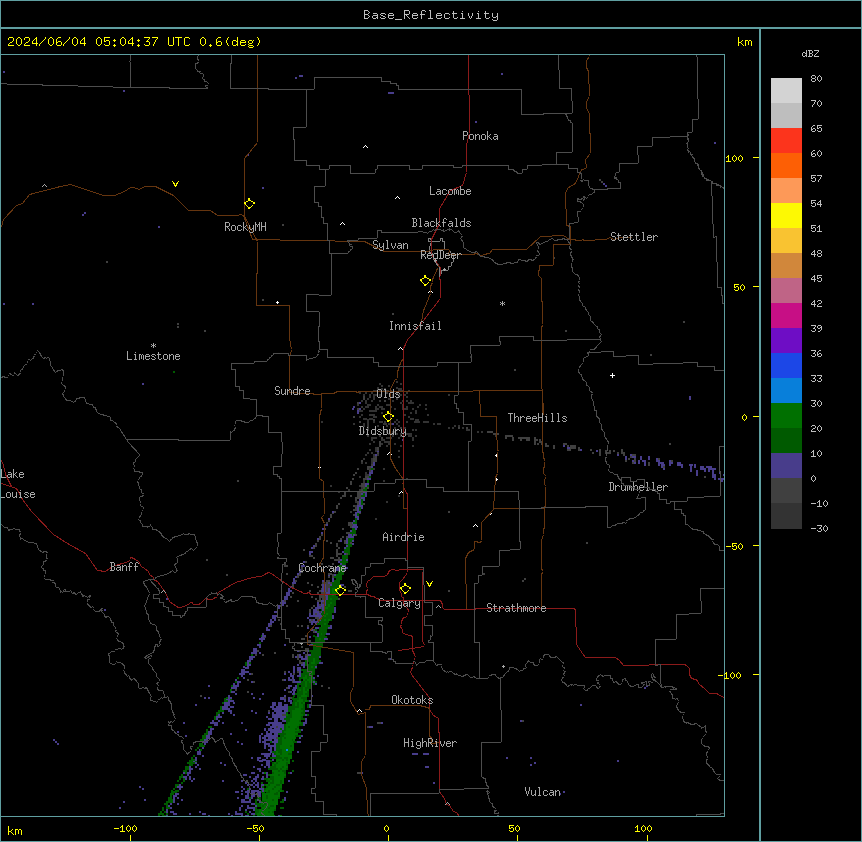Click the km unit label in top-right corner
Image resolution: width=862 pixels, height=842 pixels.
click(x=744, y=42)
